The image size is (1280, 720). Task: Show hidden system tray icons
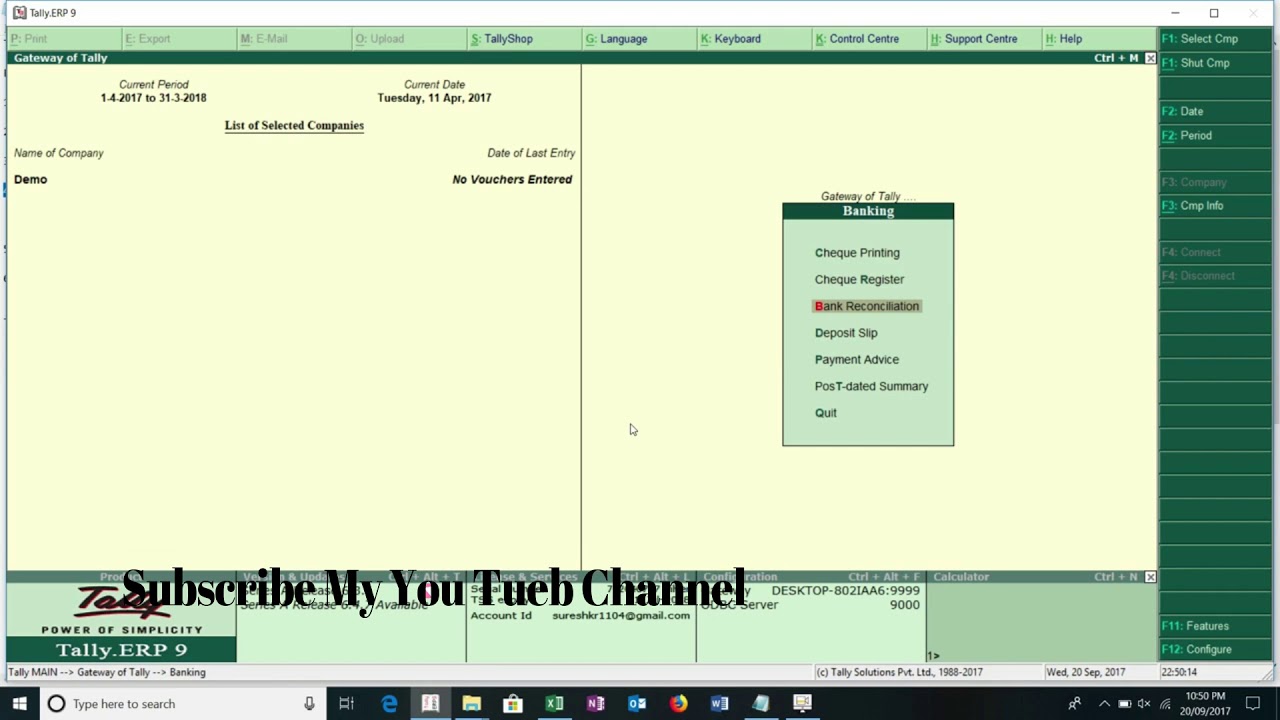point(1104,704)
